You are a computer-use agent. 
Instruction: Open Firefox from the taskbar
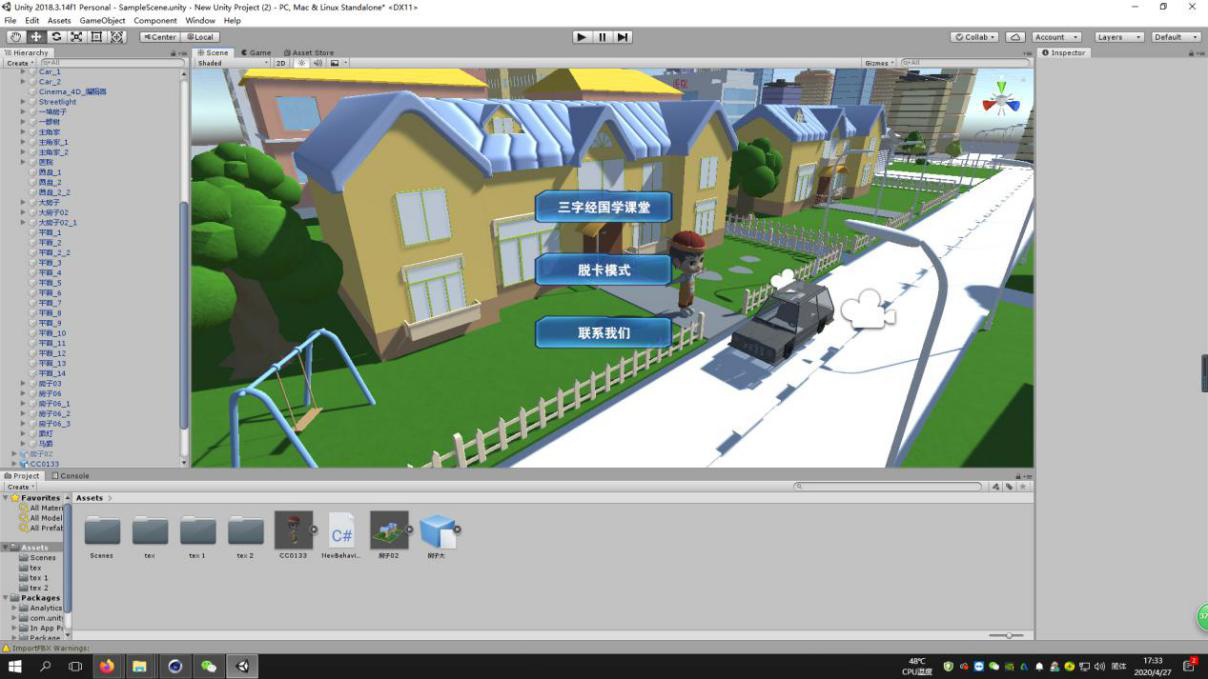[x=107, y=666]
